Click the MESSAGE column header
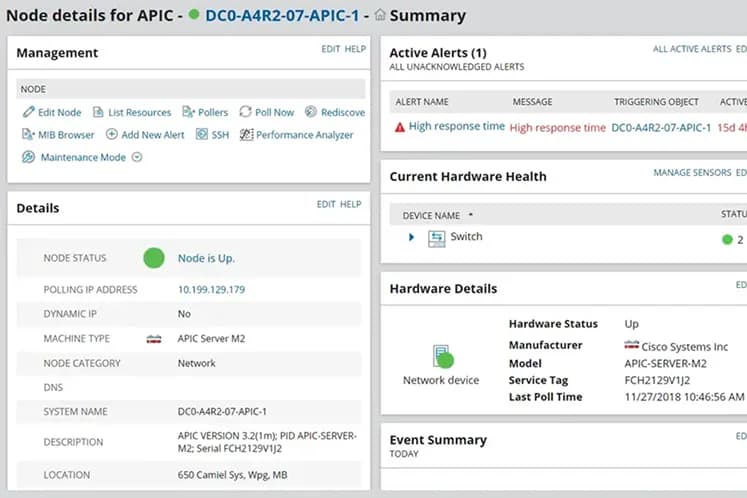 pyautogui.click(x=533, y=102)
